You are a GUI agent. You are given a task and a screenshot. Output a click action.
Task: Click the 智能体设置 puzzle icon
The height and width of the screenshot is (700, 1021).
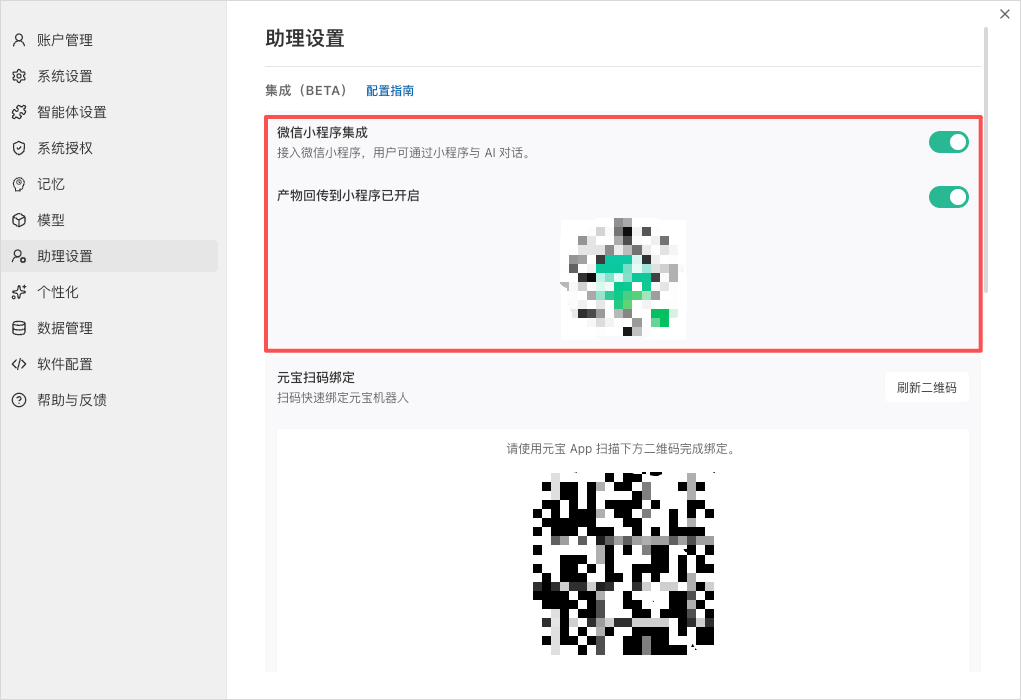click(19, 112)
